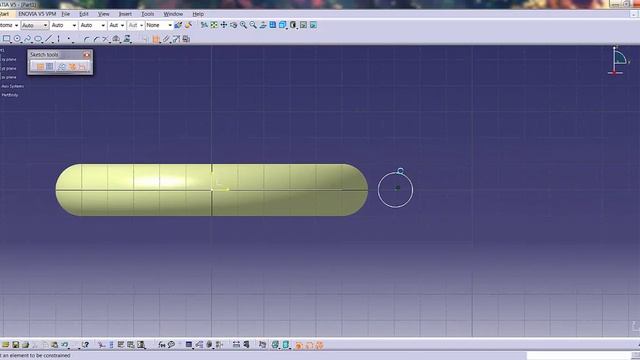This screenshot has width=640, height=360.
Task: Select the Ellipse sketch tool
Action: pyautogui.click(x=38, y=39)
